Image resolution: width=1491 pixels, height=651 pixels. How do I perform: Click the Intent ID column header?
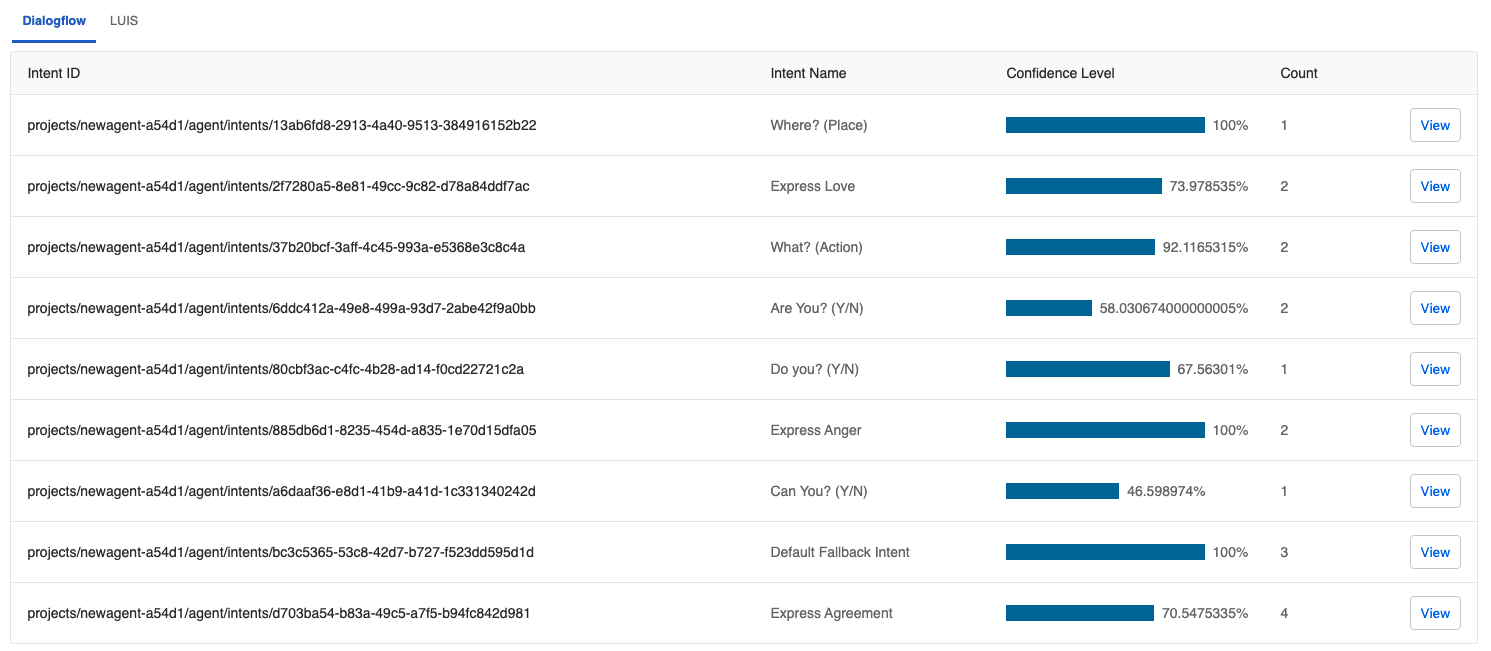[x=54, y=73]
